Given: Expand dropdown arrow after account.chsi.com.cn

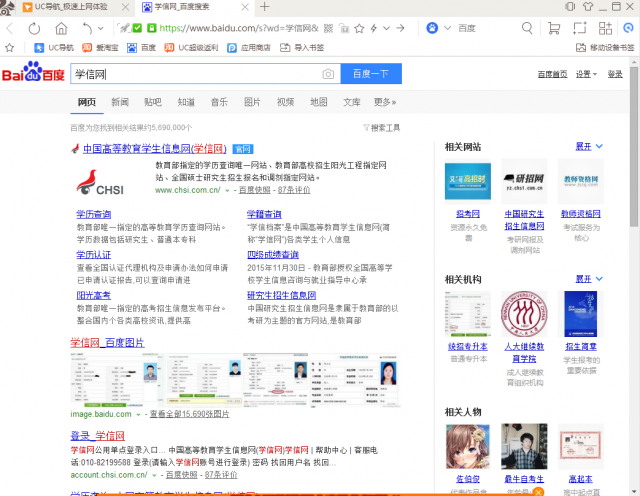Looking at the screenshot, I should coord(154,475).
